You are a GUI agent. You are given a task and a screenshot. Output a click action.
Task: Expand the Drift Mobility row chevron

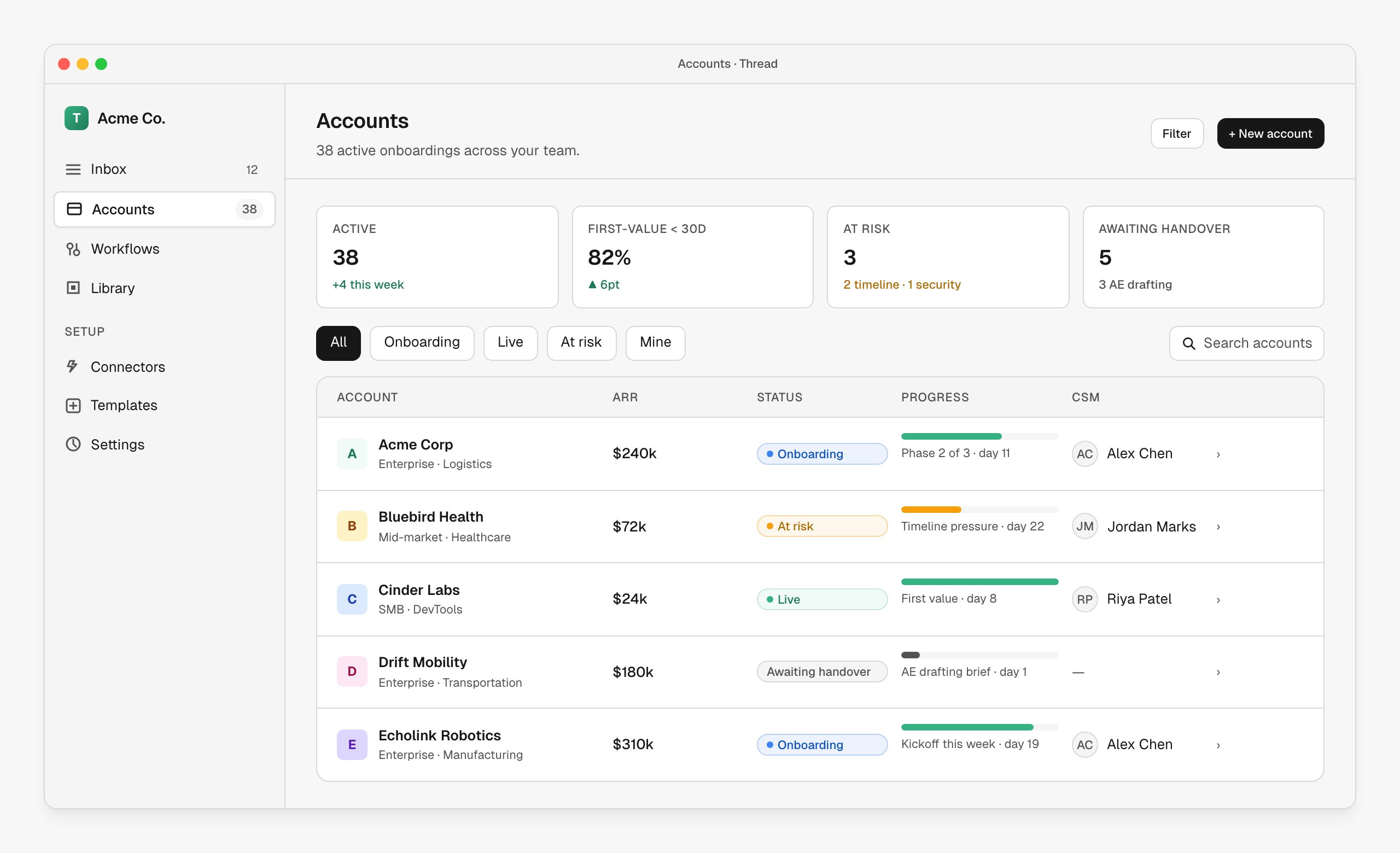[1217, 673]
